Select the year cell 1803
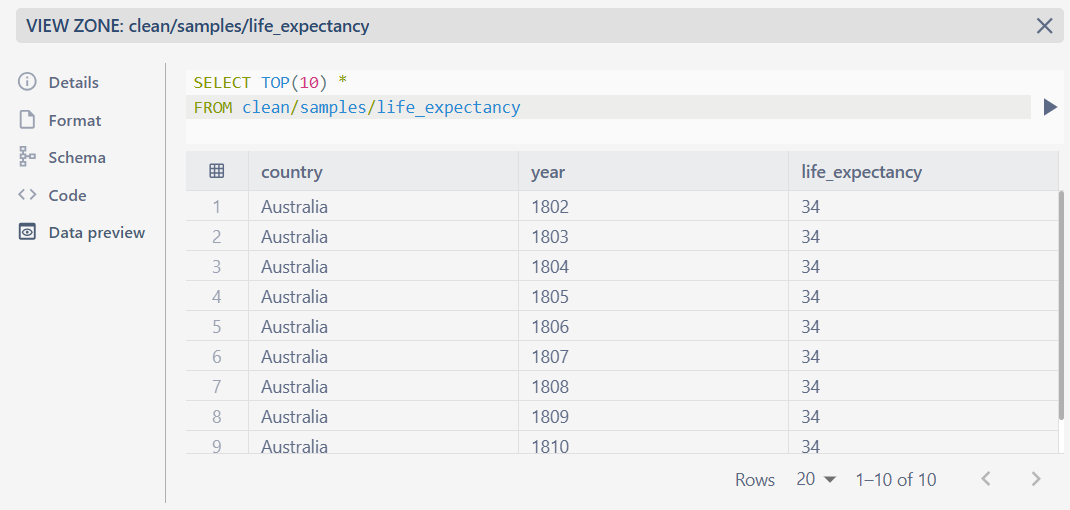Screen dimensions: 1070x510 [653, 237]
